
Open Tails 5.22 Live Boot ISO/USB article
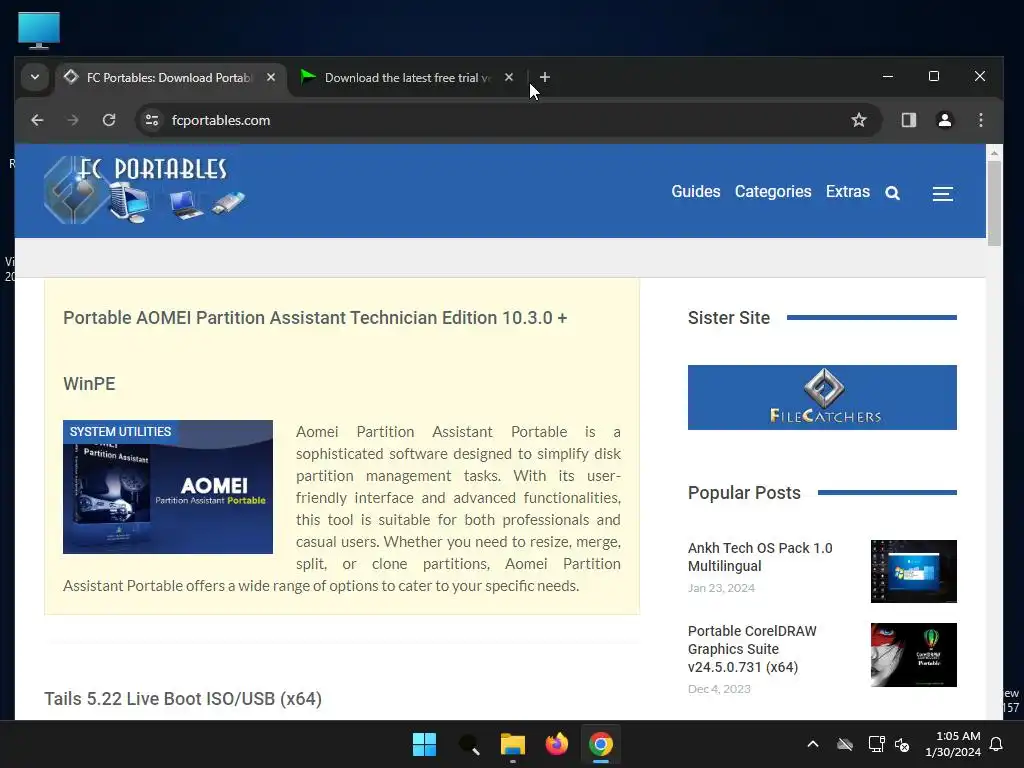coord(183,699)
